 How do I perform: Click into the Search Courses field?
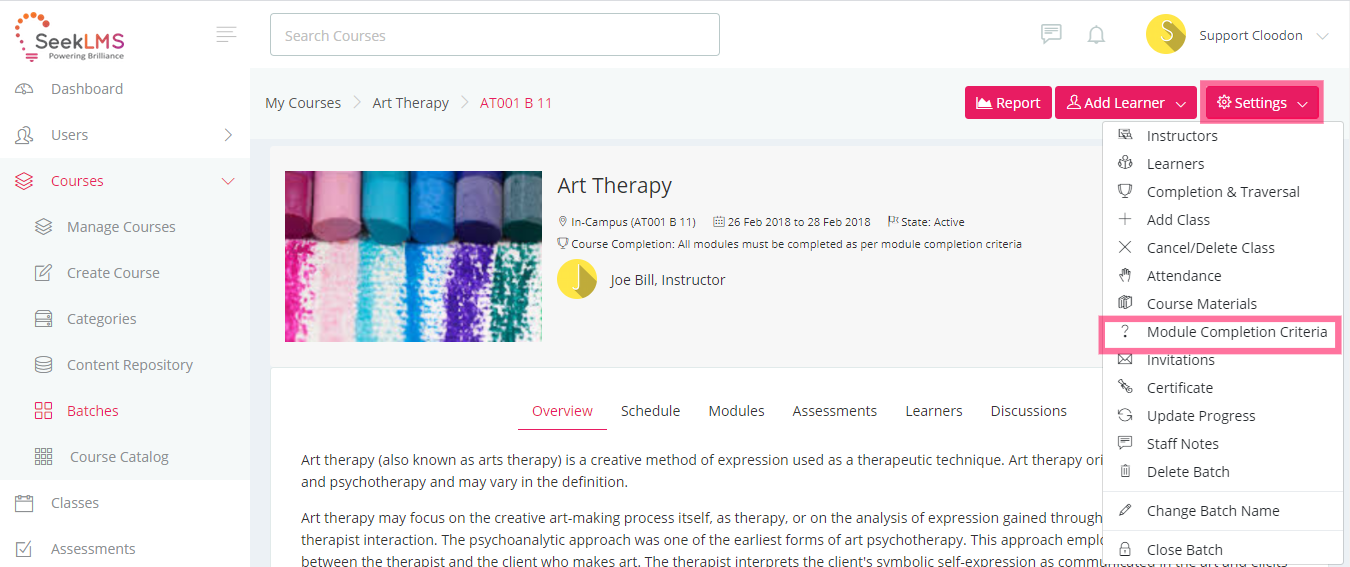pyautogui.click(x=495, y=35)
